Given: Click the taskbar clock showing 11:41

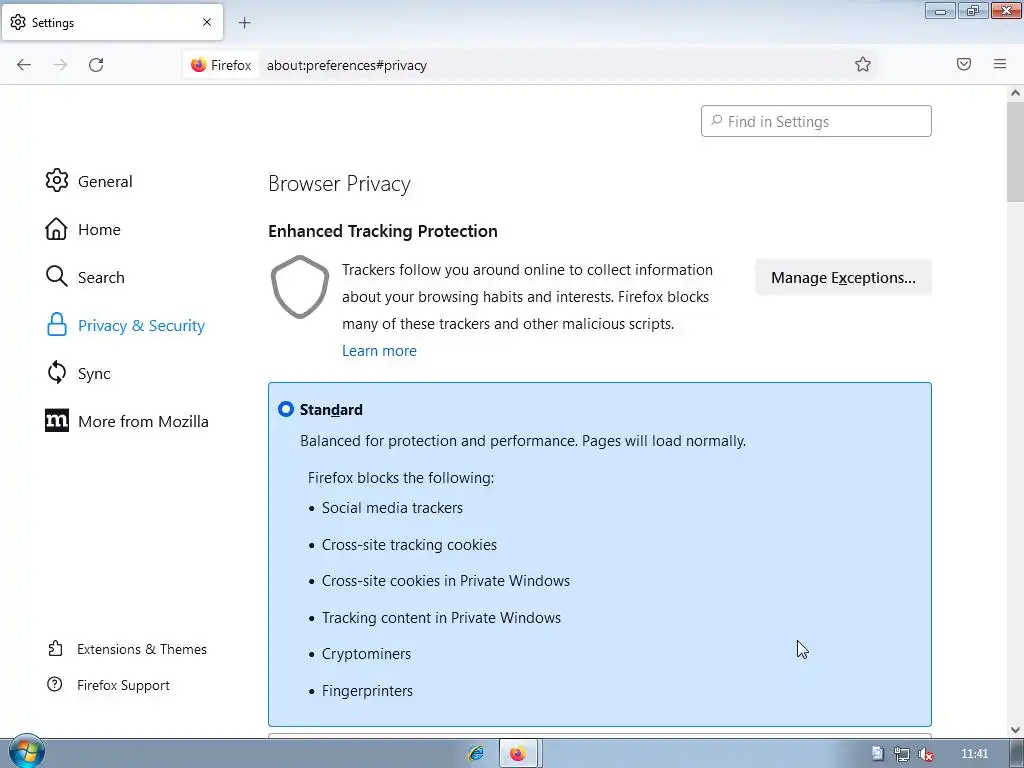Looking at the screenshot, I should (x=974, y=754).
